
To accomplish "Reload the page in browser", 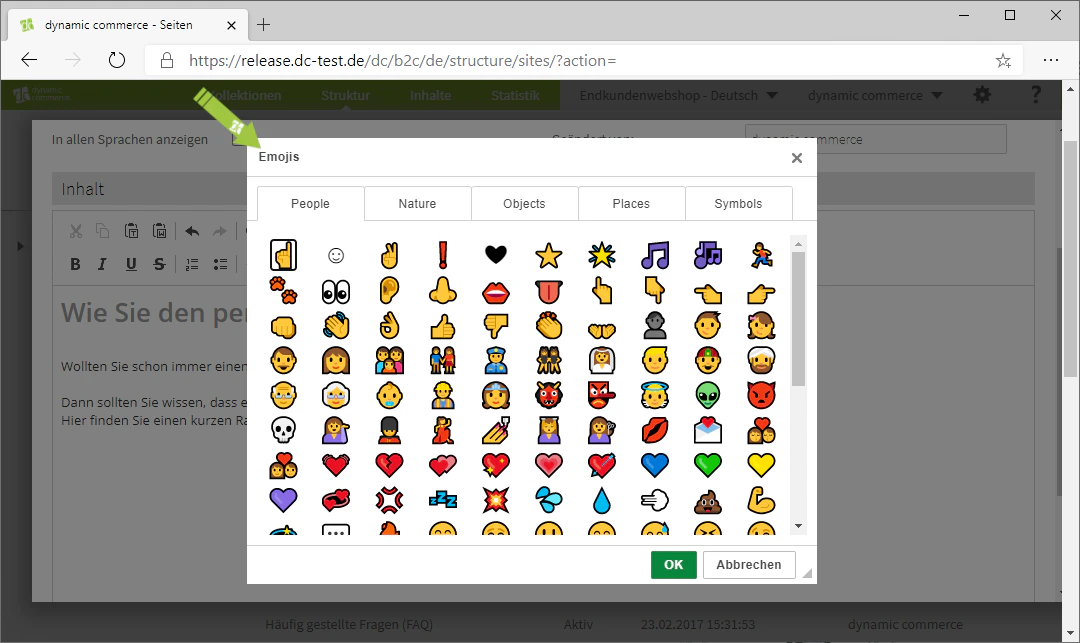I will (x=117, y=61).
